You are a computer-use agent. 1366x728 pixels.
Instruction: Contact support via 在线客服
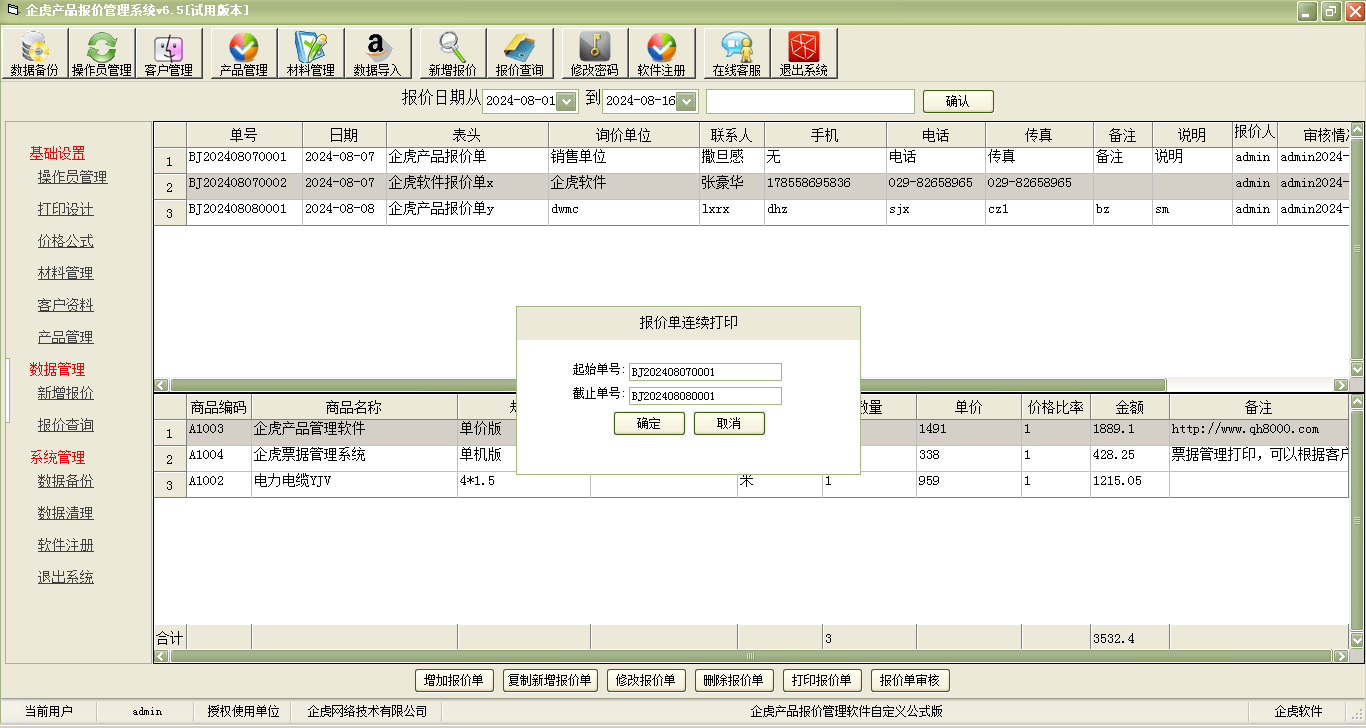point(735,52)
